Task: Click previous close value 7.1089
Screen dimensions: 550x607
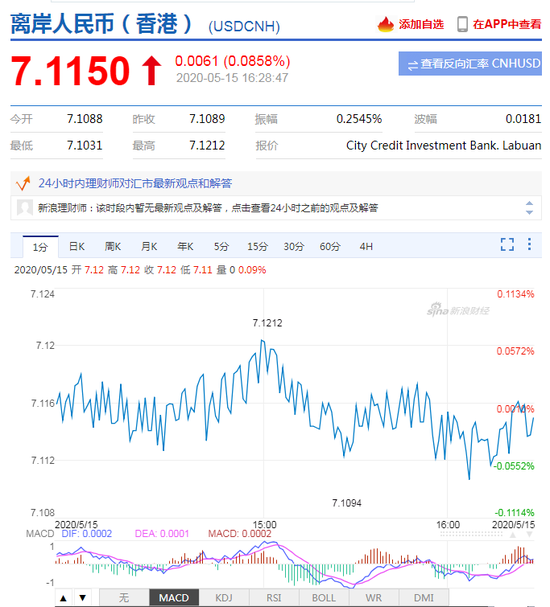Action: pos(207,118)
